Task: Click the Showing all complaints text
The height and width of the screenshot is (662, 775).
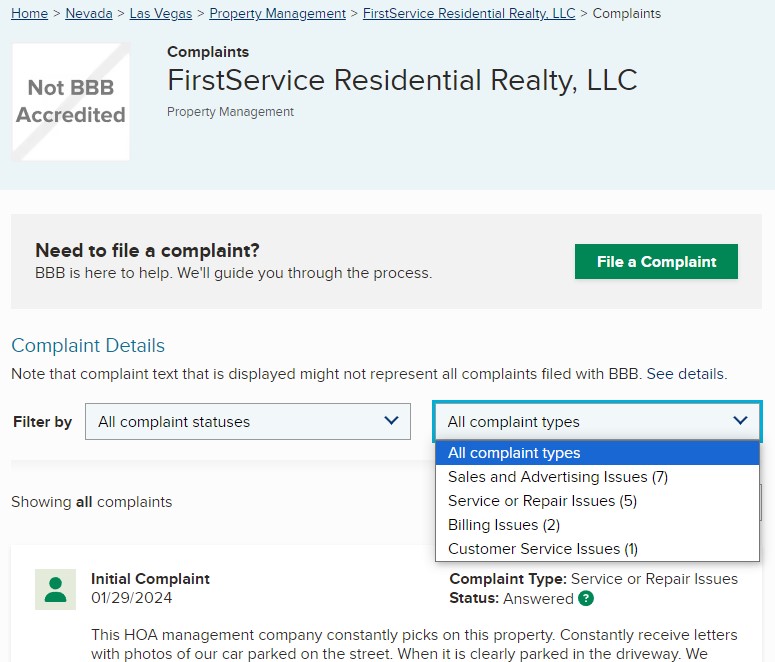Action: coord(91,502)
